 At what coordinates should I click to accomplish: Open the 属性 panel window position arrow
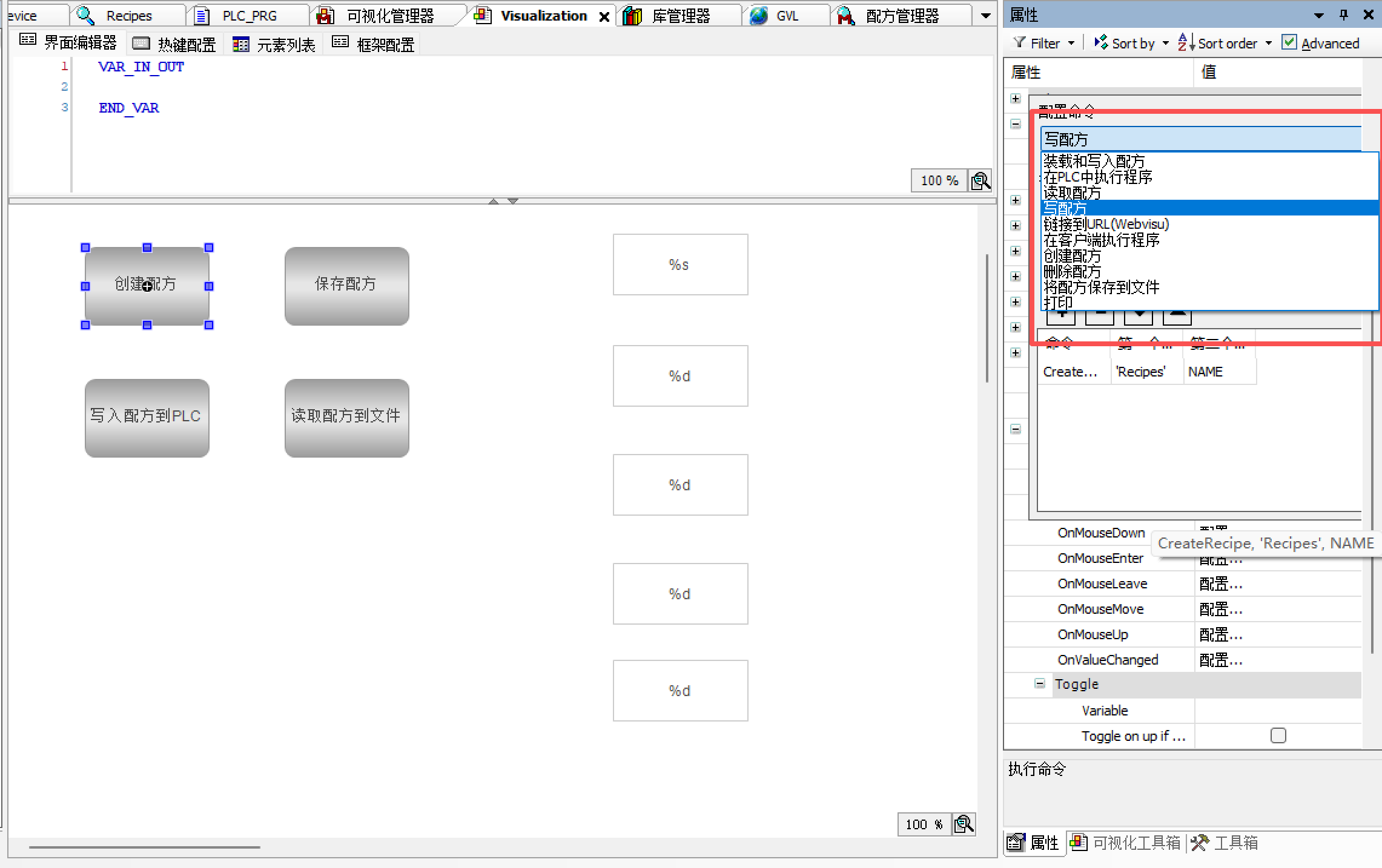(1318, 16)
